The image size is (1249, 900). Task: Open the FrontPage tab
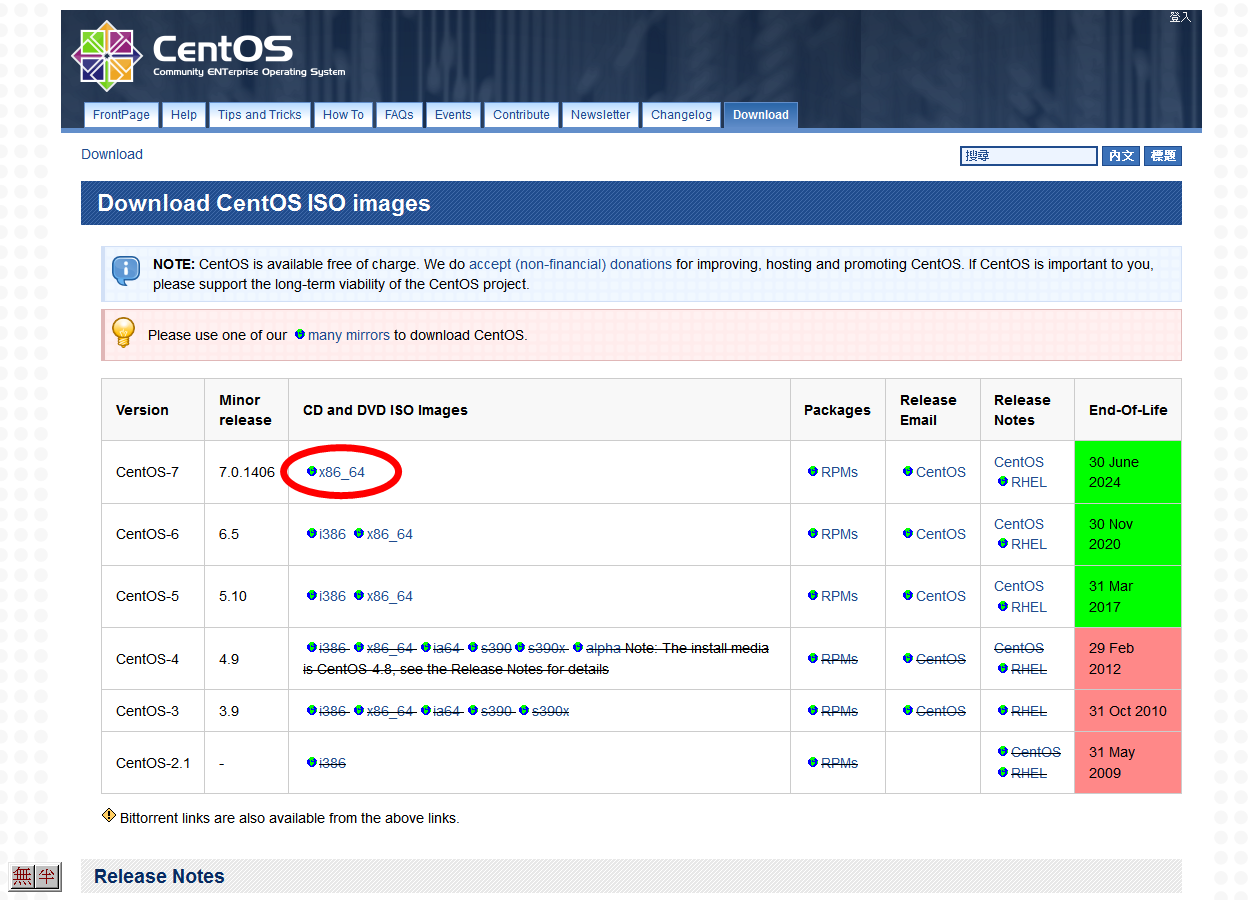(121, 115)
